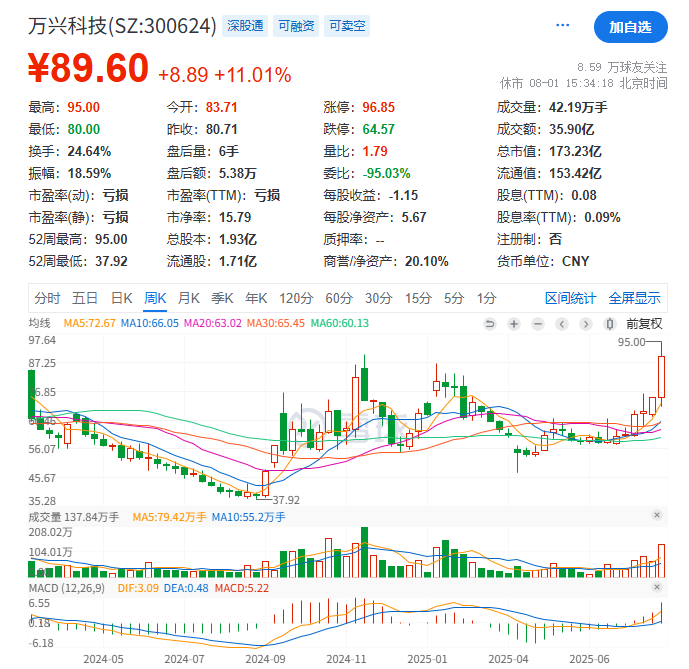Open the 15分 chart tab
689x669 pixels.
coord(418,298)
